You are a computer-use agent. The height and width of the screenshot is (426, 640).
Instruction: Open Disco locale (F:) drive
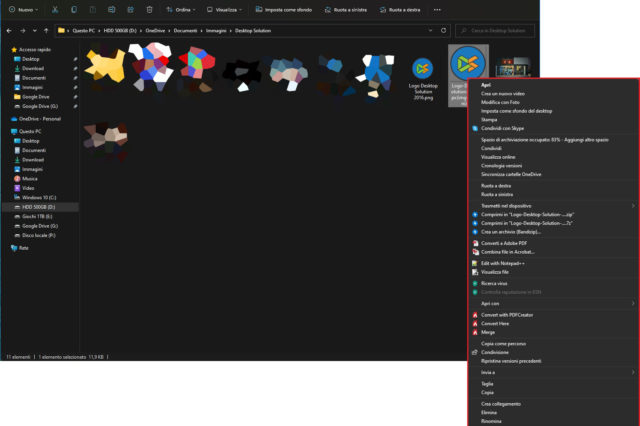(x=35, y=235)
